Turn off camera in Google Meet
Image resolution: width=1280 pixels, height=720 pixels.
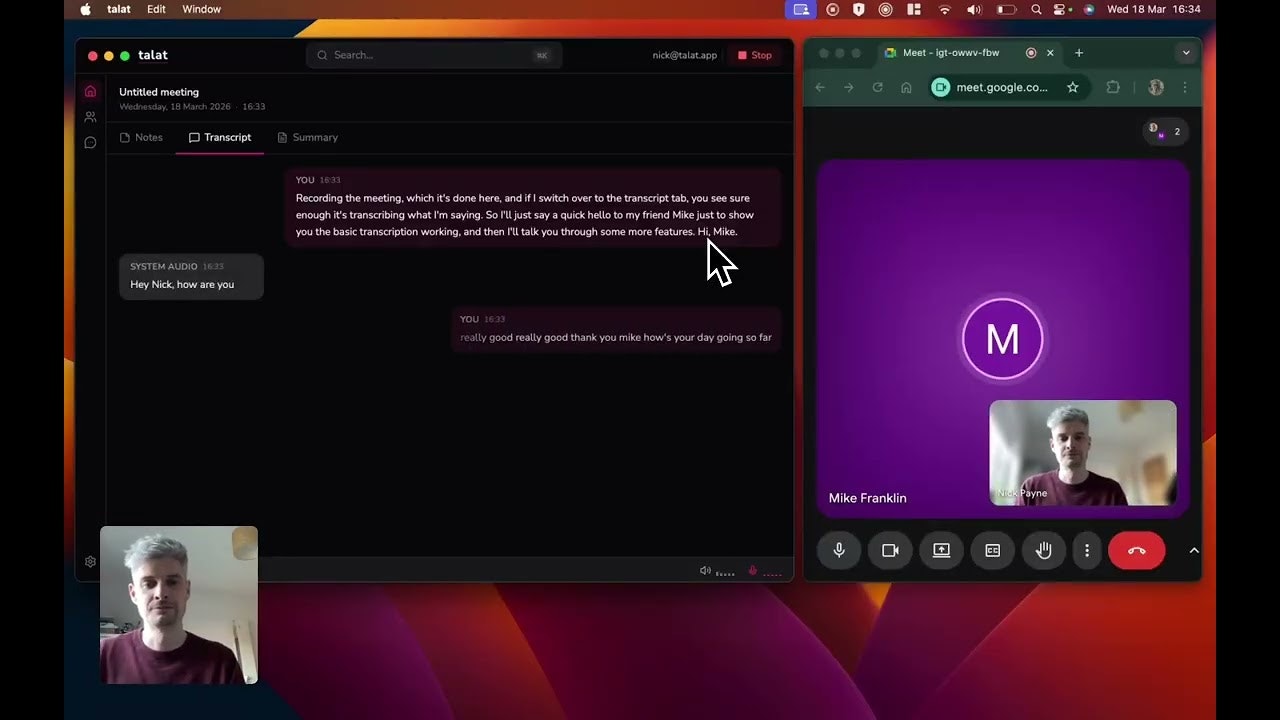[890, 550]
